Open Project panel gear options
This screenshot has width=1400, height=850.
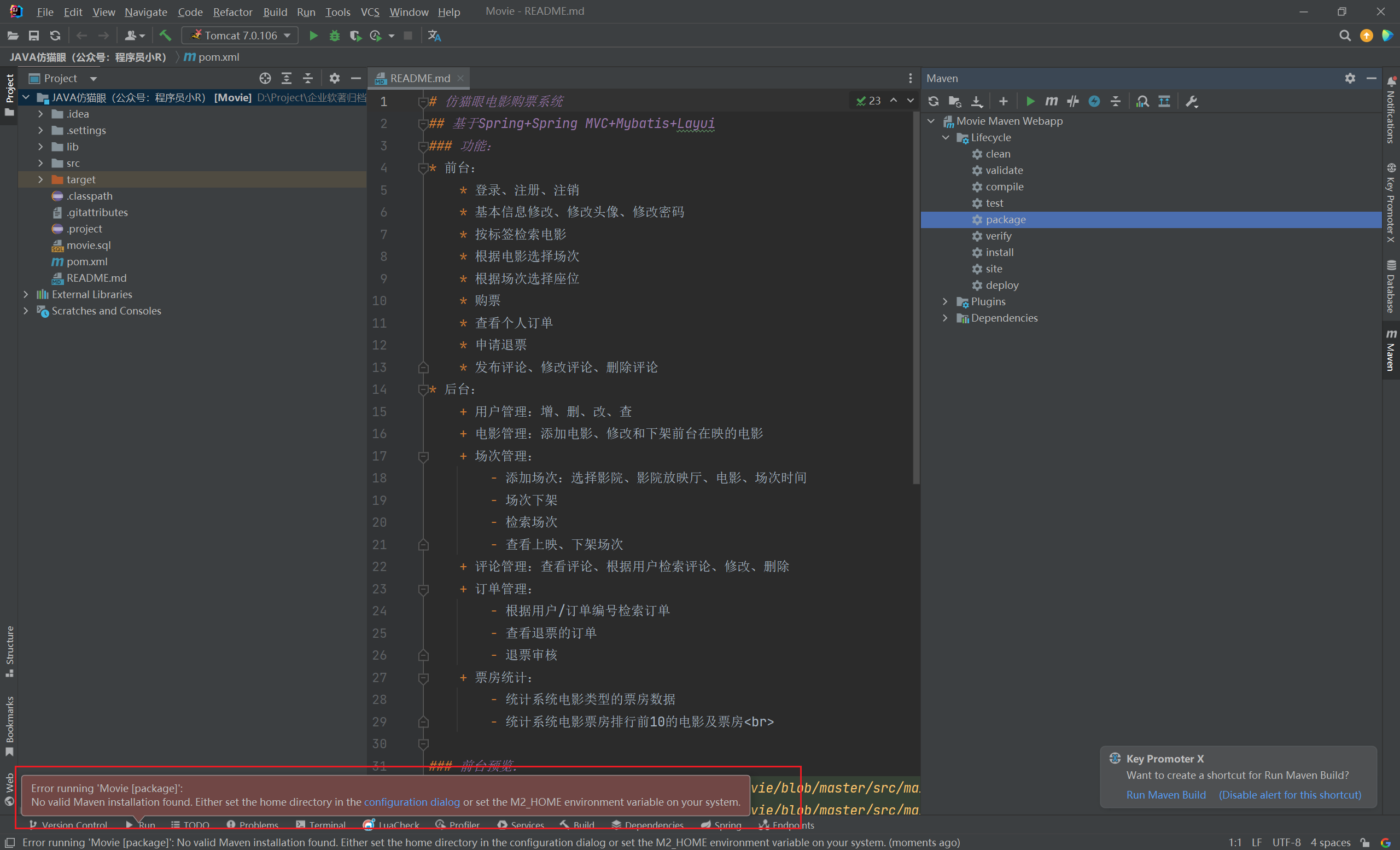[334, 78]
